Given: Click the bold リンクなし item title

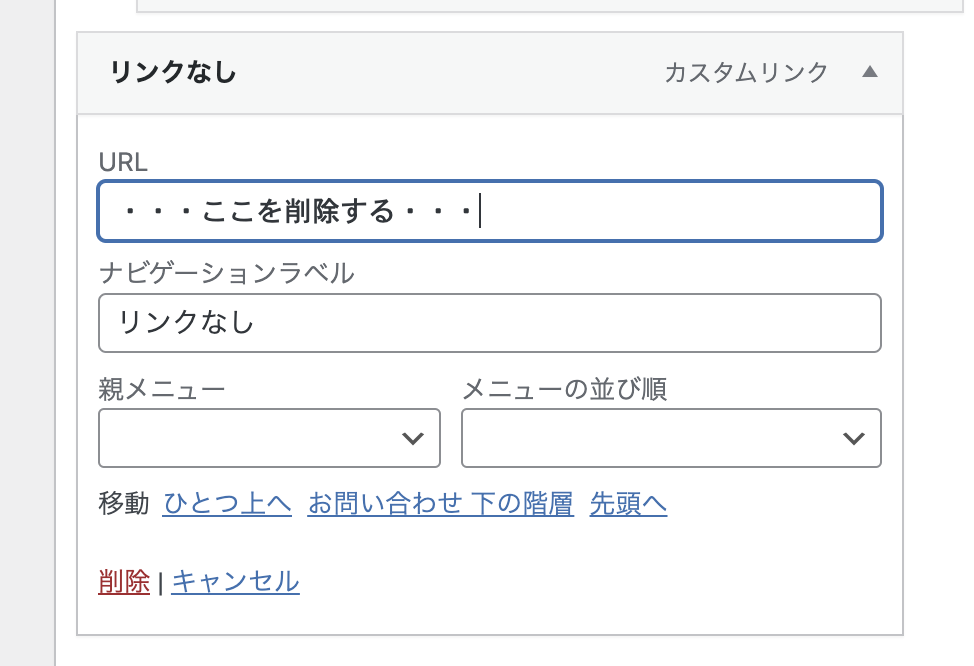Looking at the screenshot, I should pos(173,72).
